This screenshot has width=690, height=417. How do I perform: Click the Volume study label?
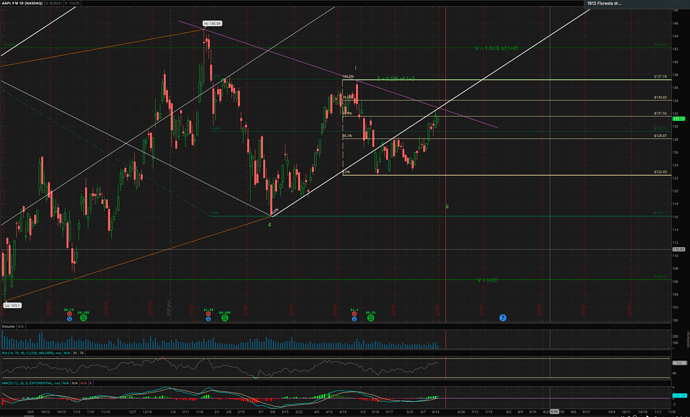[8, 327]
